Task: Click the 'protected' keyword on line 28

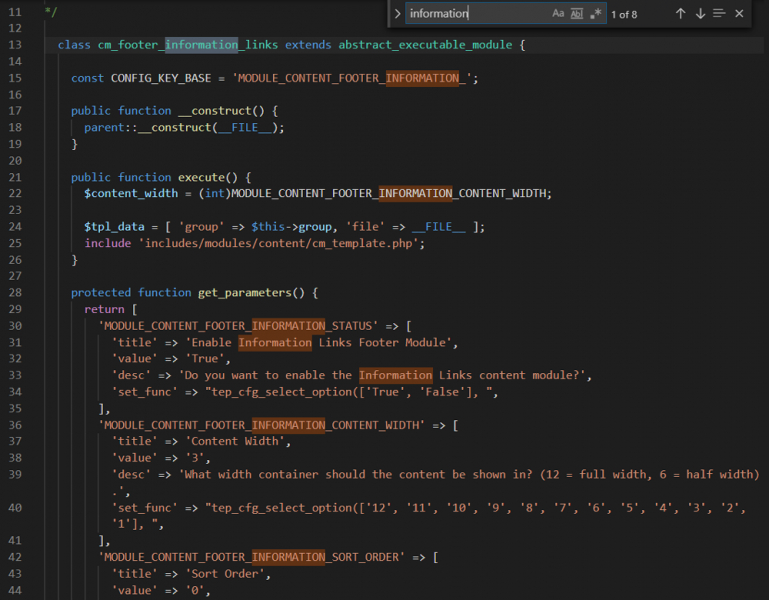Action: 101,293
